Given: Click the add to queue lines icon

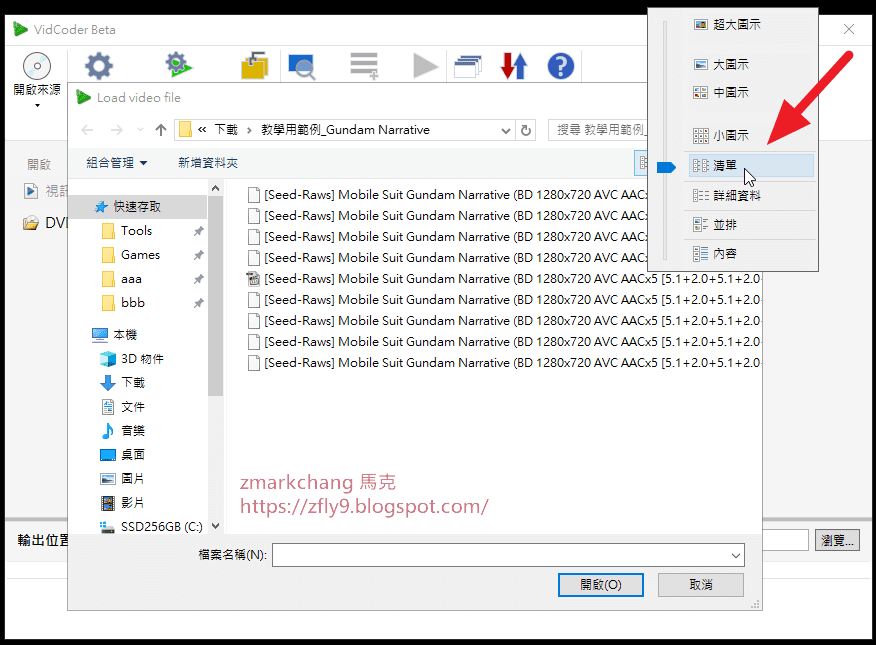Looking at the screenshot, I should pos(364,66).
